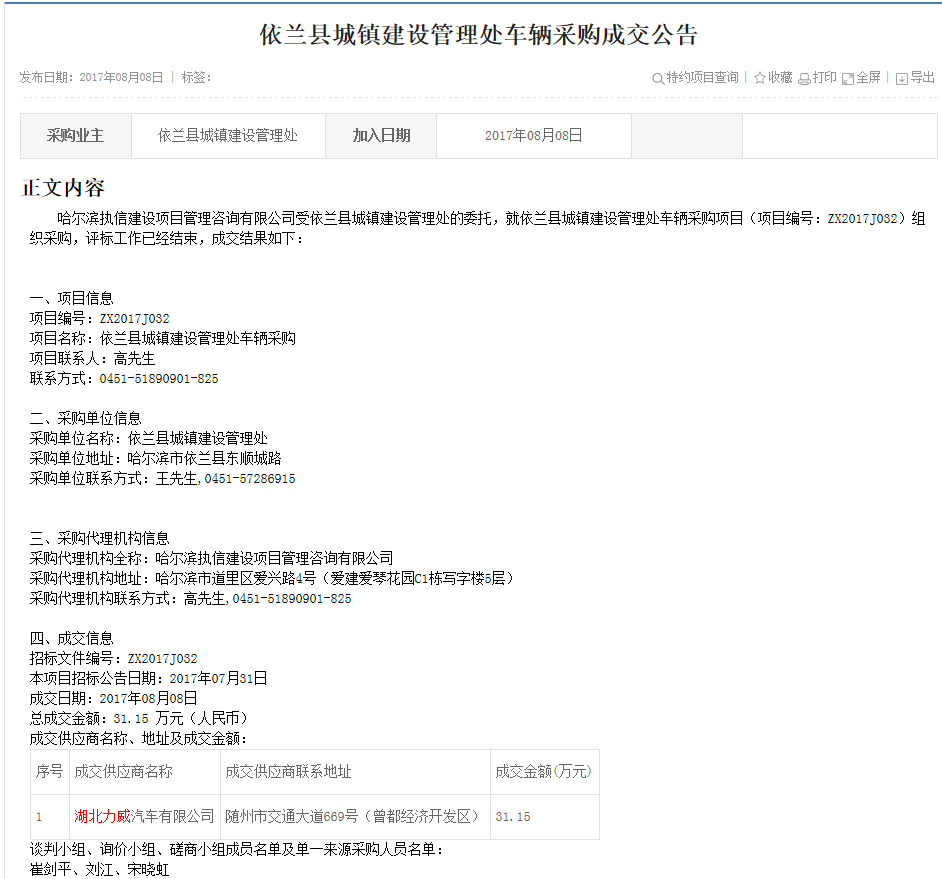Click the 正文内容 heading
Image resolution: width=942 pixels, height=879 pixels.
pos(63,188)
